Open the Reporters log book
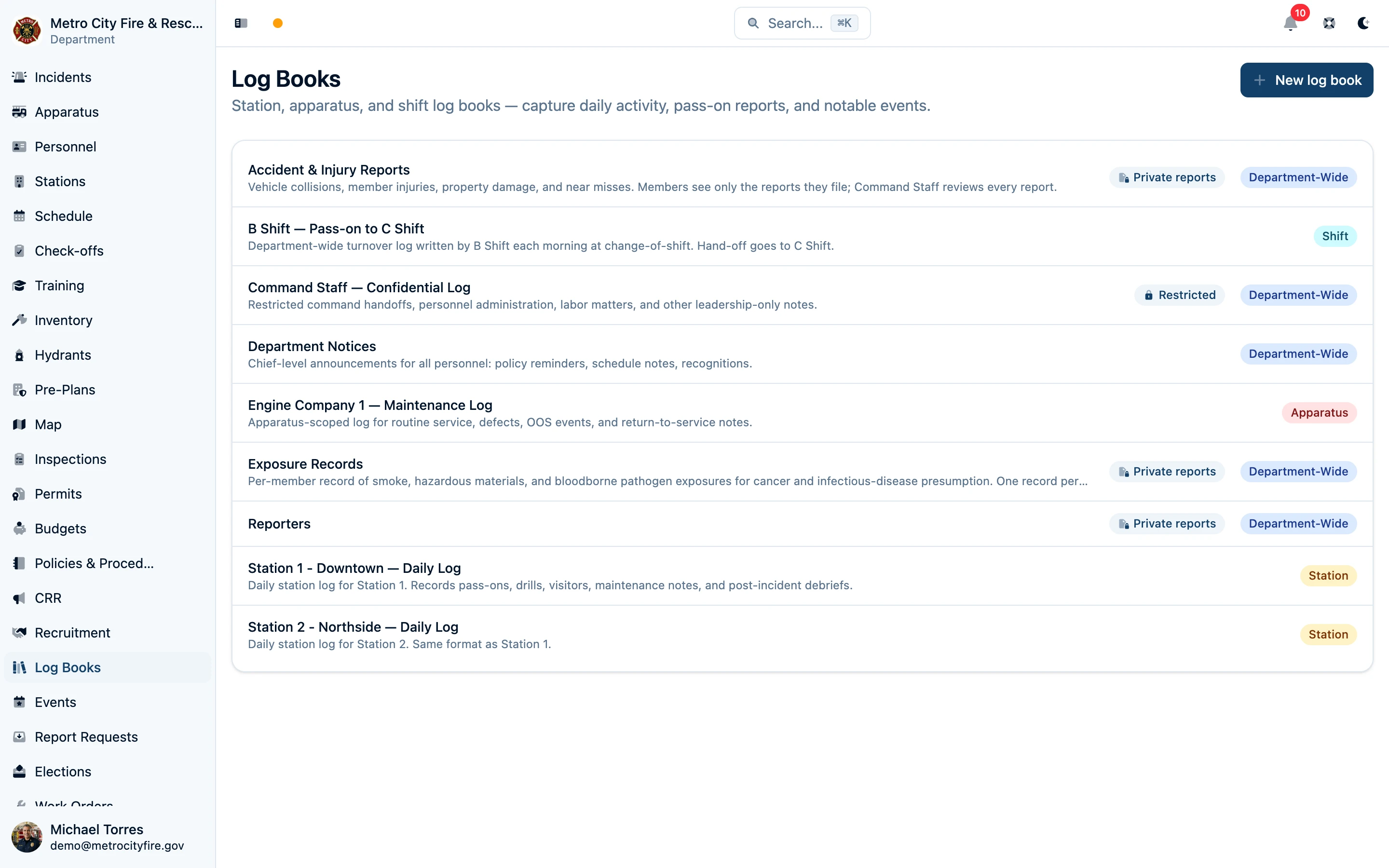1389x868 pixels. click(x=802, y=524)
